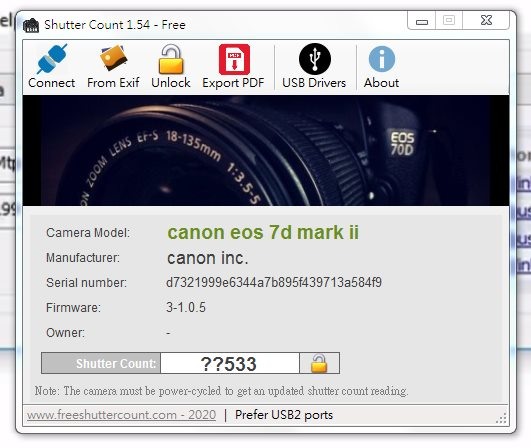
Task: Open the USB Drivers icon
Action: [315, 59]
